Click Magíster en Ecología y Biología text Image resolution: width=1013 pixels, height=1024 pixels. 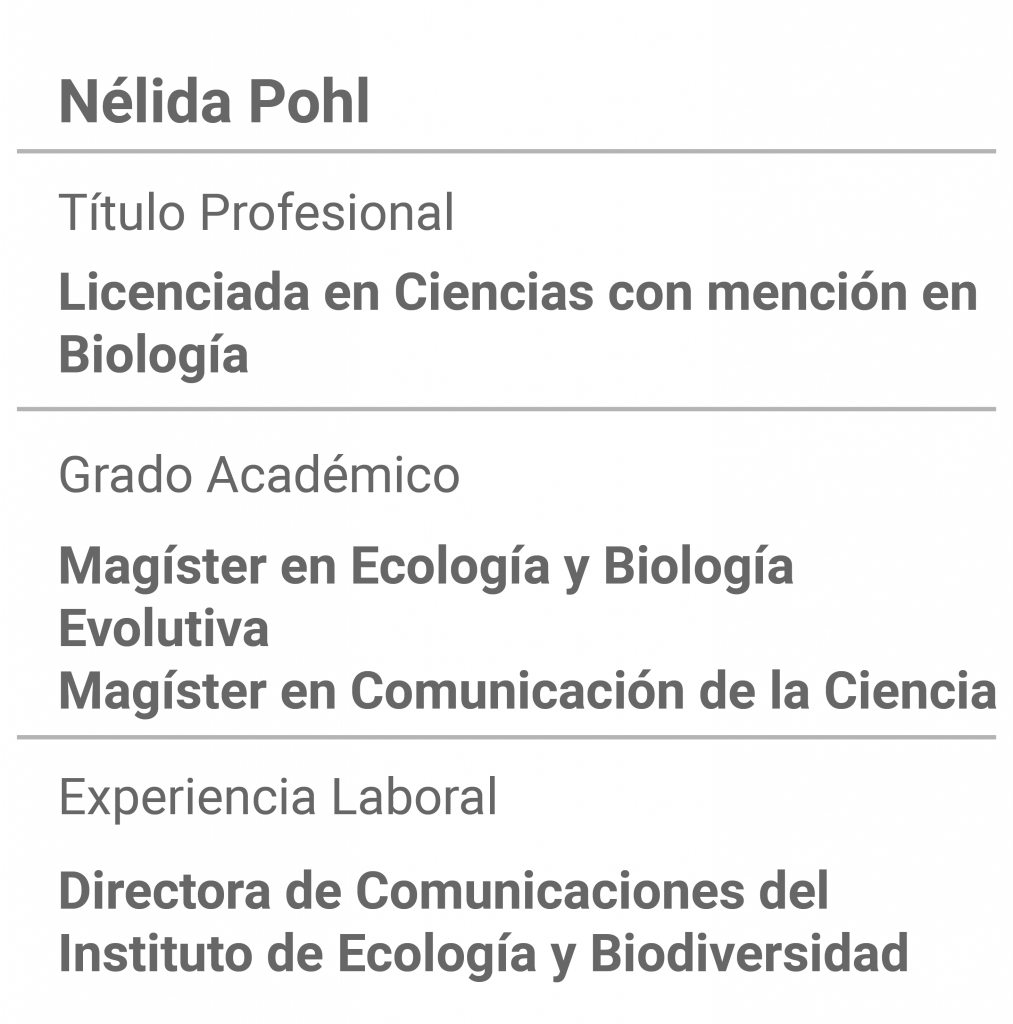coord(426,566)
